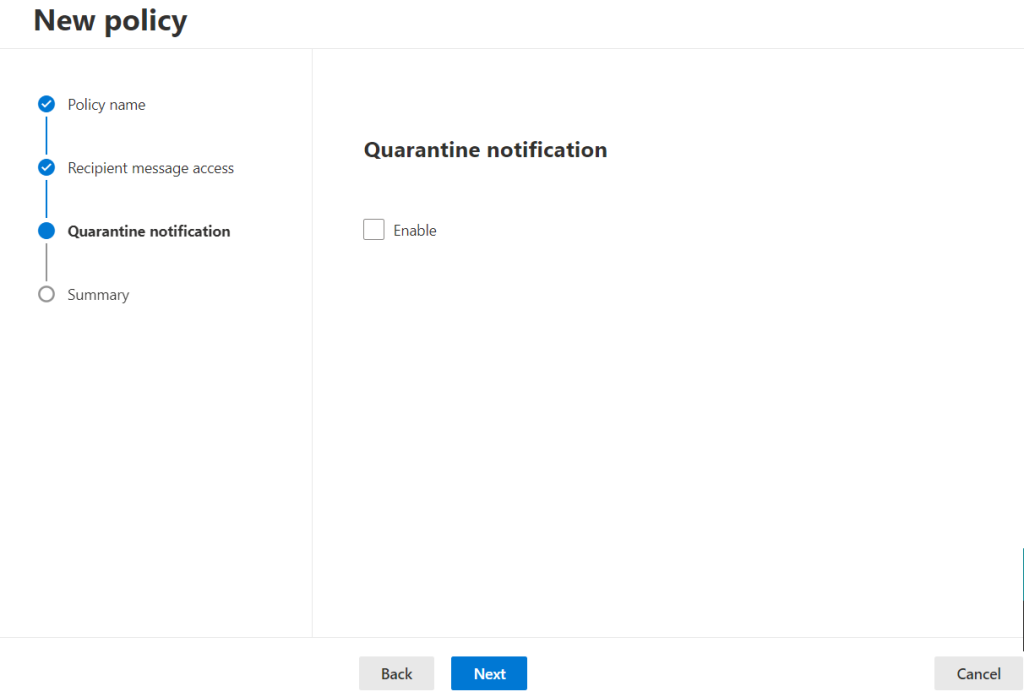Click the vertical divider beside wizard steps
Image resolution: width=1024 pixels, height=697 pixels.
coord(312,340)
